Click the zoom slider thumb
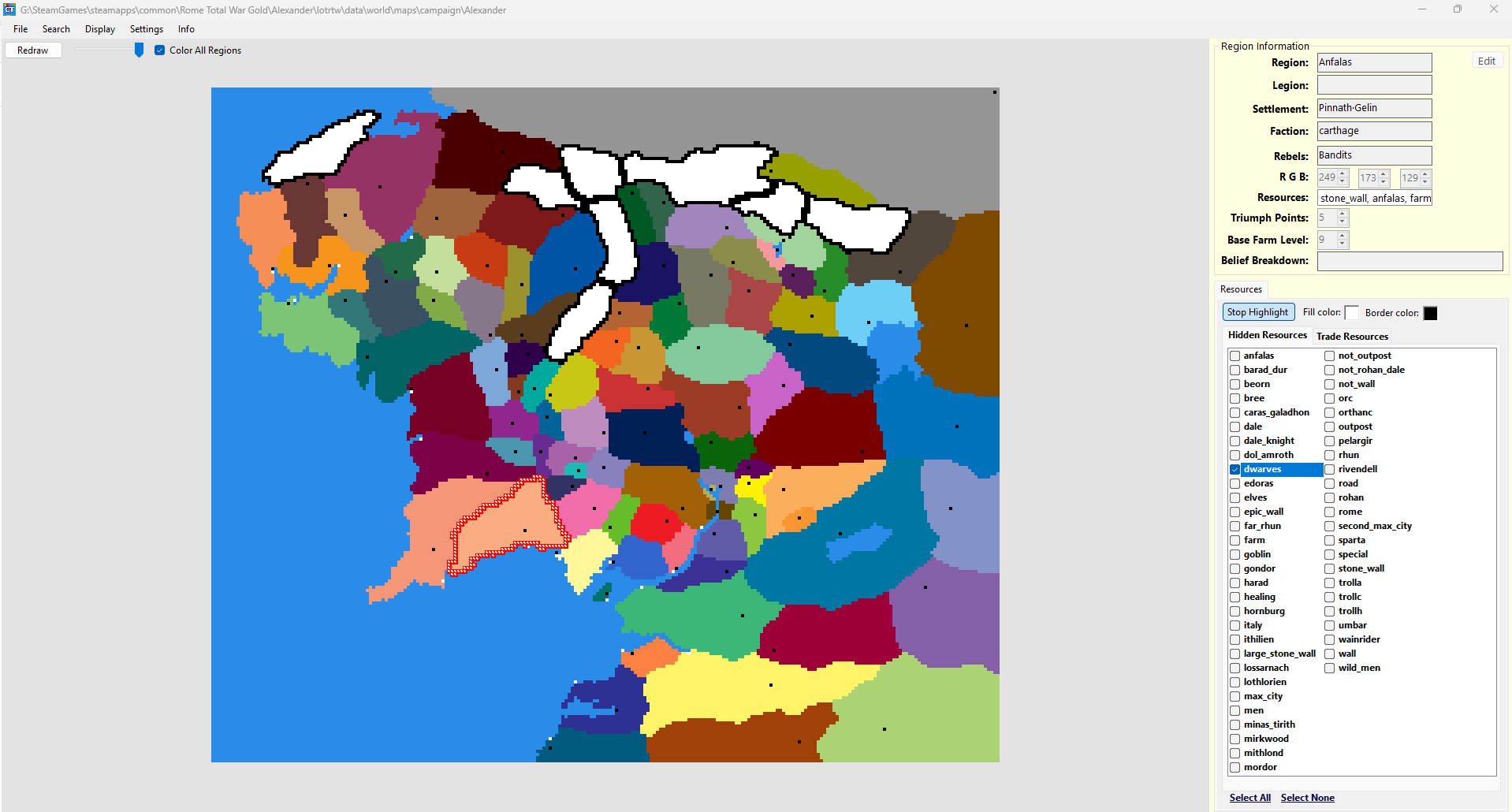Viewport: 1512px width, 812px height. click(x=139, y=50)
